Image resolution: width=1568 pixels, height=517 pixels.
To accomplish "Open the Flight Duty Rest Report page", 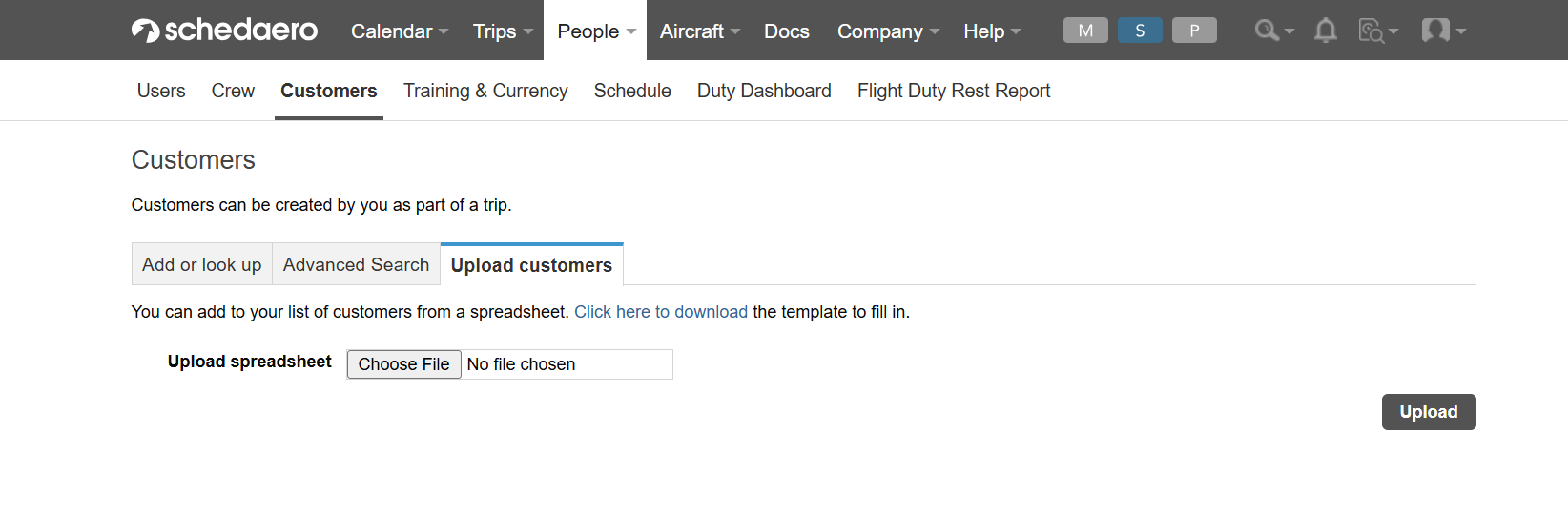I will click(x=954, y=91).
